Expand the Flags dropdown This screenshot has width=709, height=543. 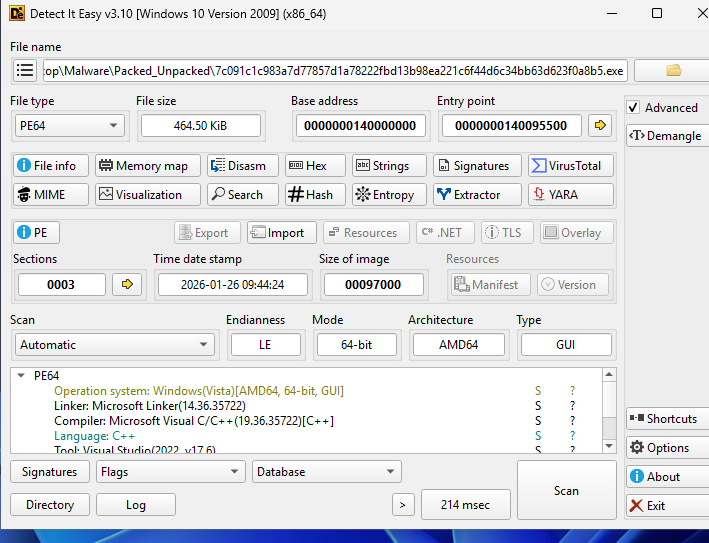click(x=168, y=472)
